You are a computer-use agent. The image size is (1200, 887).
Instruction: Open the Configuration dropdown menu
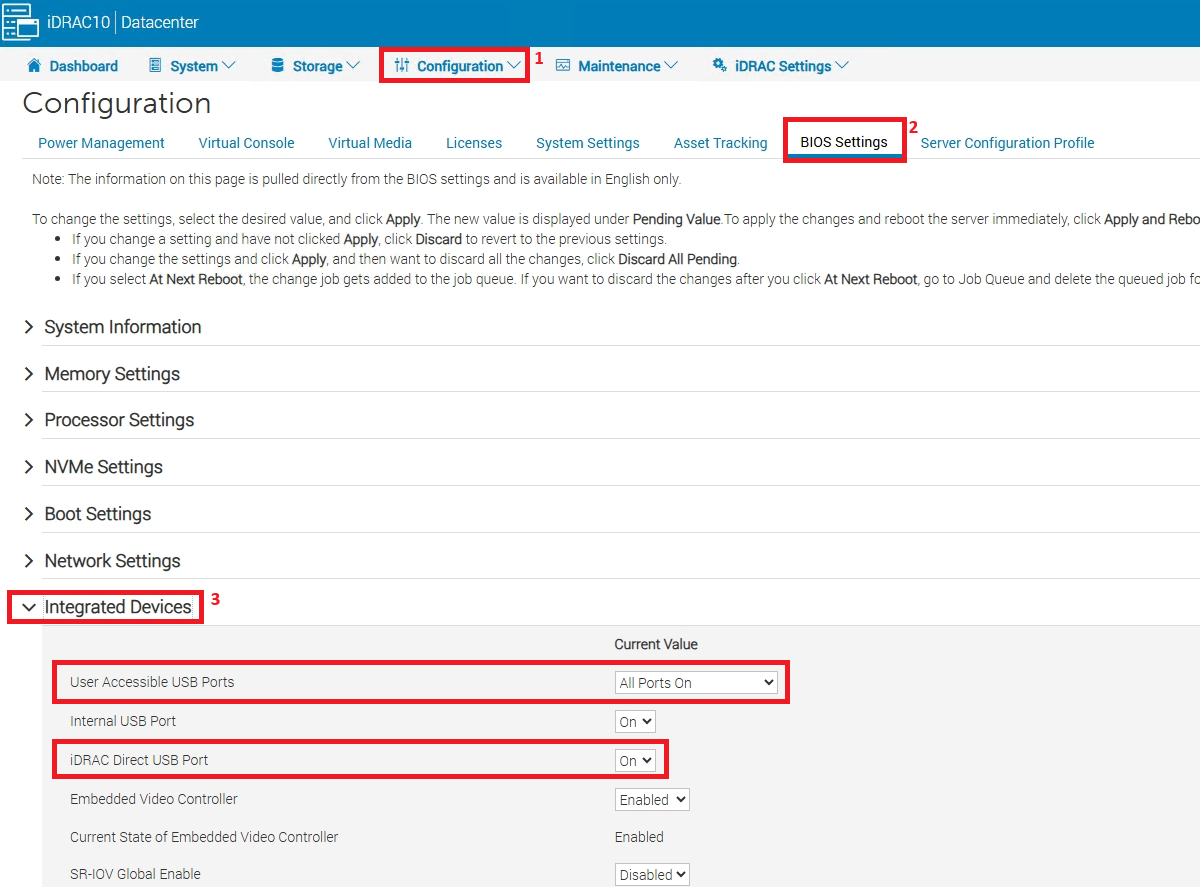click(458, 66)
